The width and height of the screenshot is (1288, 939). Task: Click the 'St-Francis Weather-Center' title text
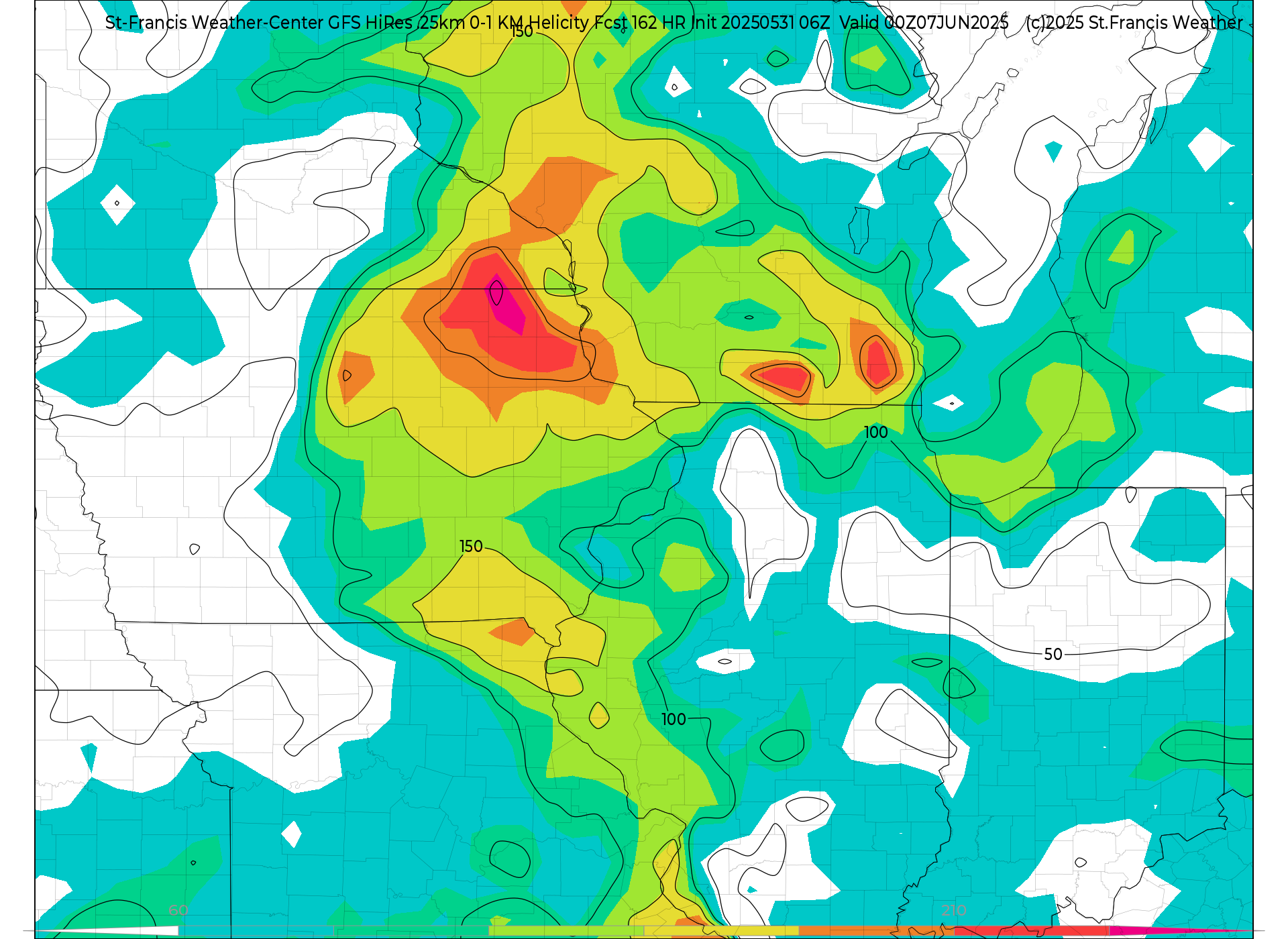[214, 23]
